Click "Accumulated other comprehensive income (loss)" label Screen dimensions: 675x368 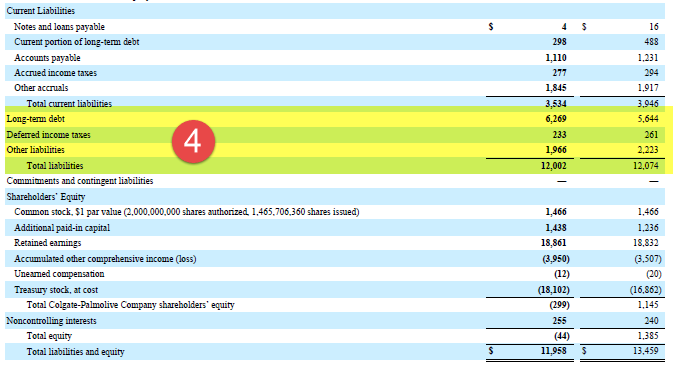click(105, 259)
